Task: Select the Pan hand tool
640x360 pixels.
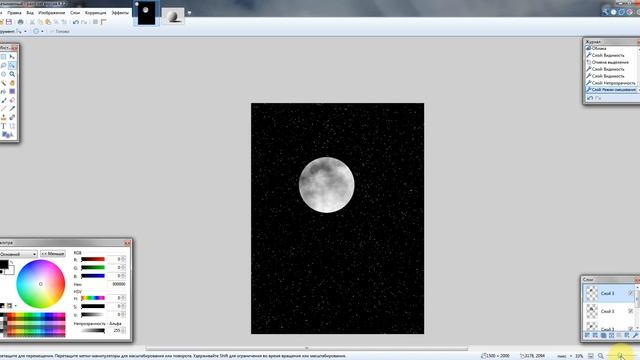Action: click(12, 83)
